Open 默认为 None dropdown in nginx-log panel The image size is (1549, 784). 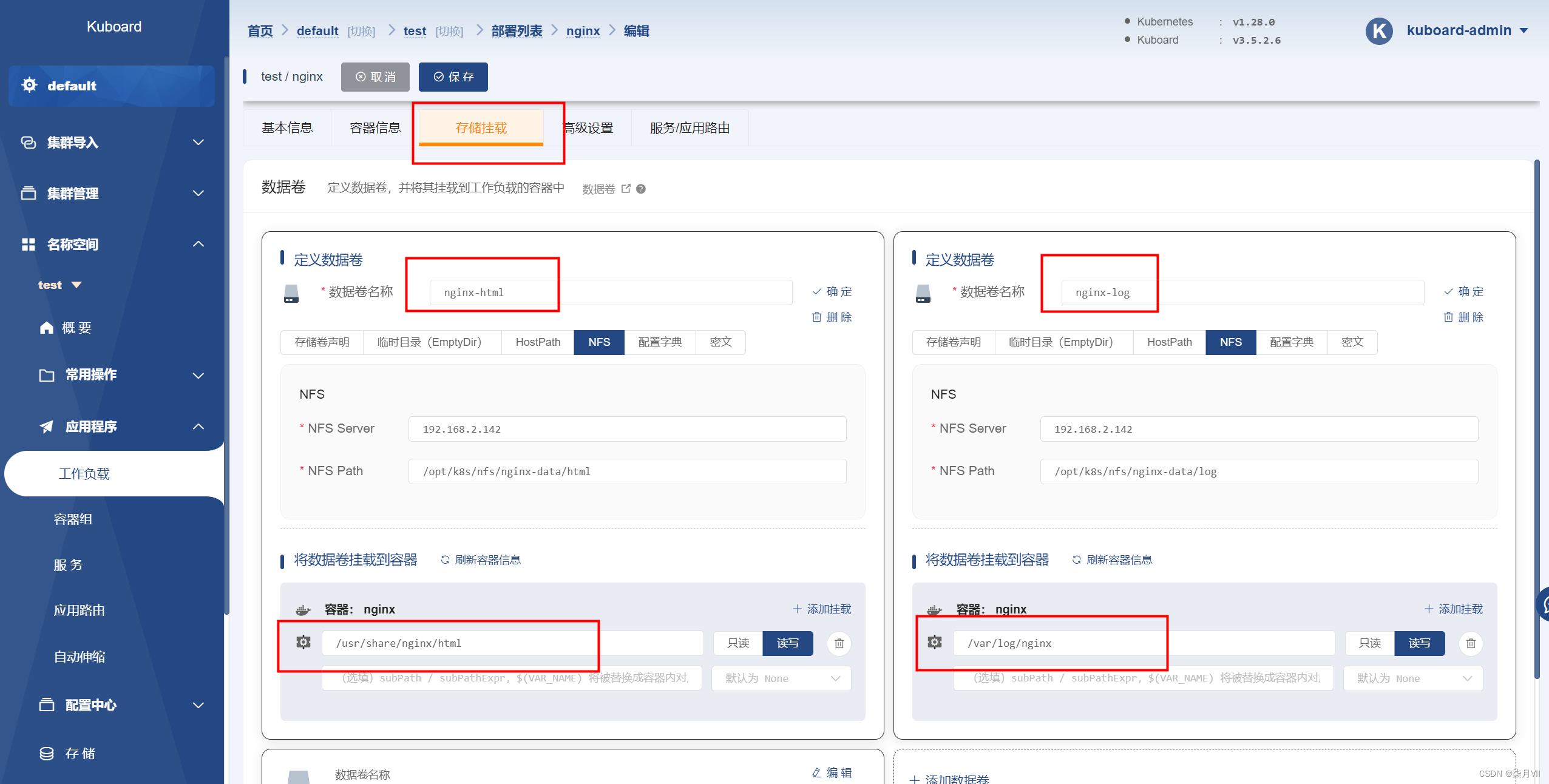coord(1412,678)
